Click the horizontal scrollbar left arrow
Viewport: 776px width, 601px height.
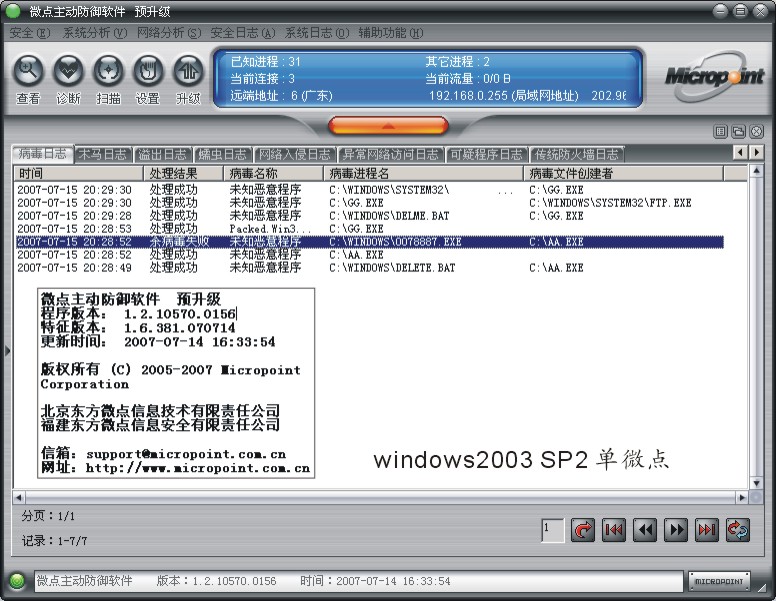19,498
